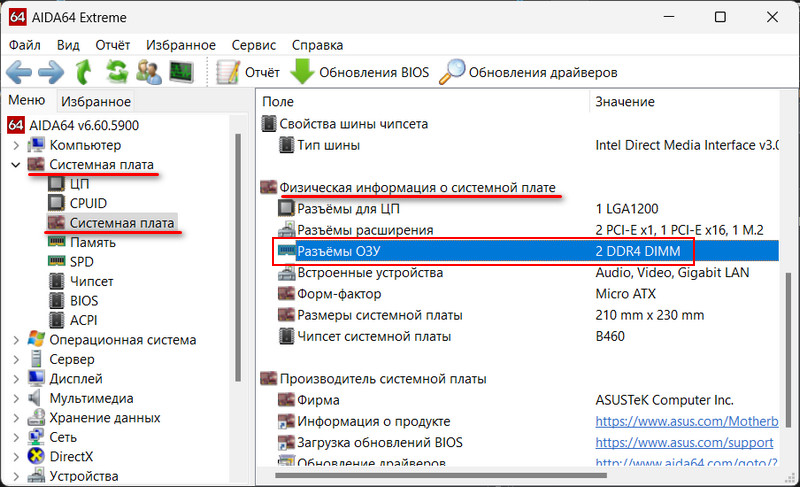This screenshot has width=800, height=487.
Task: Refresh the view with green arrows icon
Action: click(x=117, y=72)
